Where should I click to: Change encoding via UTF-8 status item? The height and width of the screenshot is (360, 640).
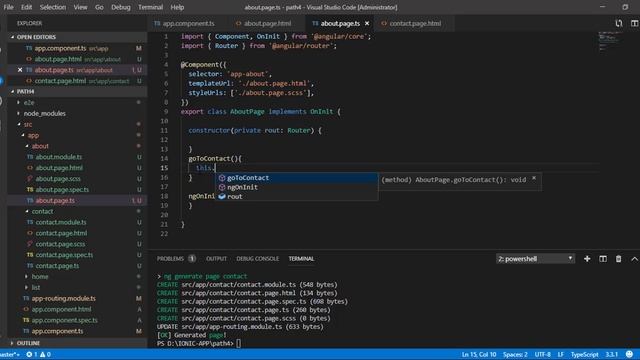click(x=542, y=354)
